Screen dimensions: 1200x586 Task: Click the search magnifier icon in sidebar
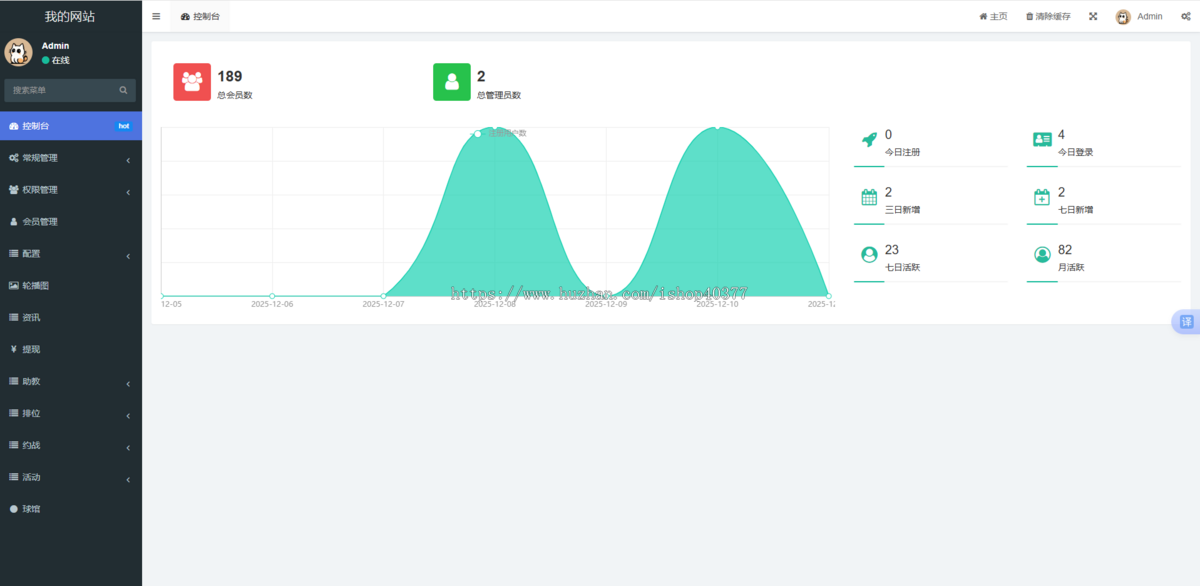pyautogui.click(x=124, y=90)
